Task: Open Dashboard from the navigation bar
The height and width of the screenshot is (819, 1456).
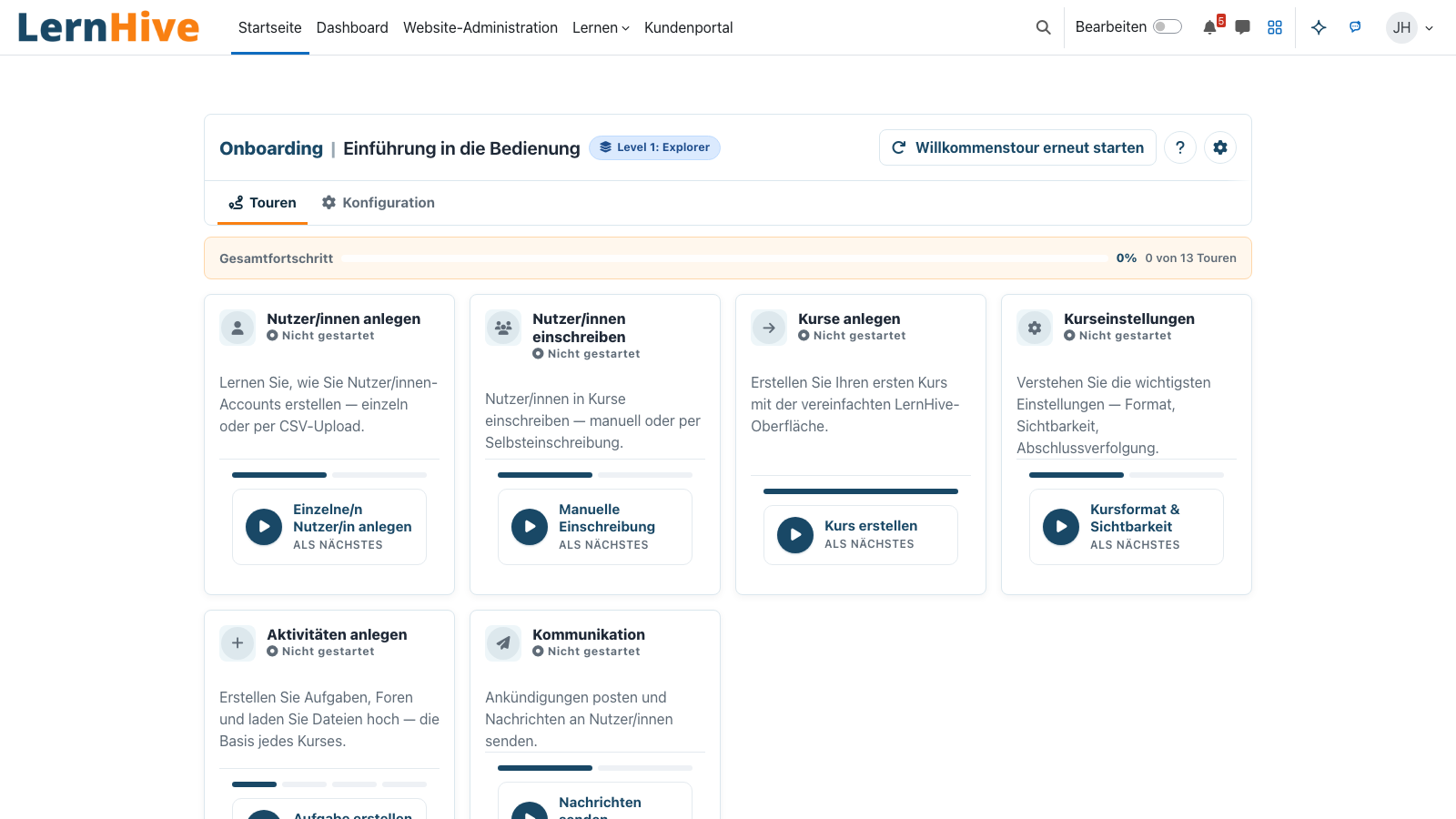Action: [352, 27]
